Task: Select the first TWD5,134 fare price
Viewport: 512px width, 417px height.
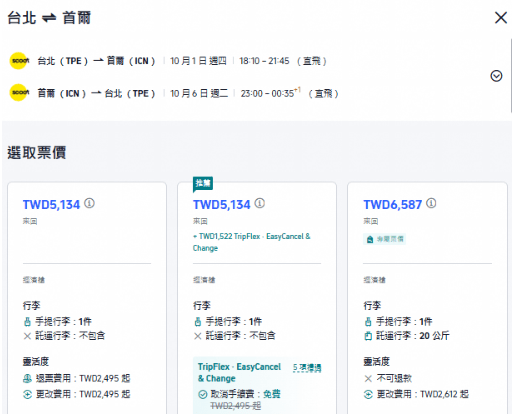Action: (51, 205)
